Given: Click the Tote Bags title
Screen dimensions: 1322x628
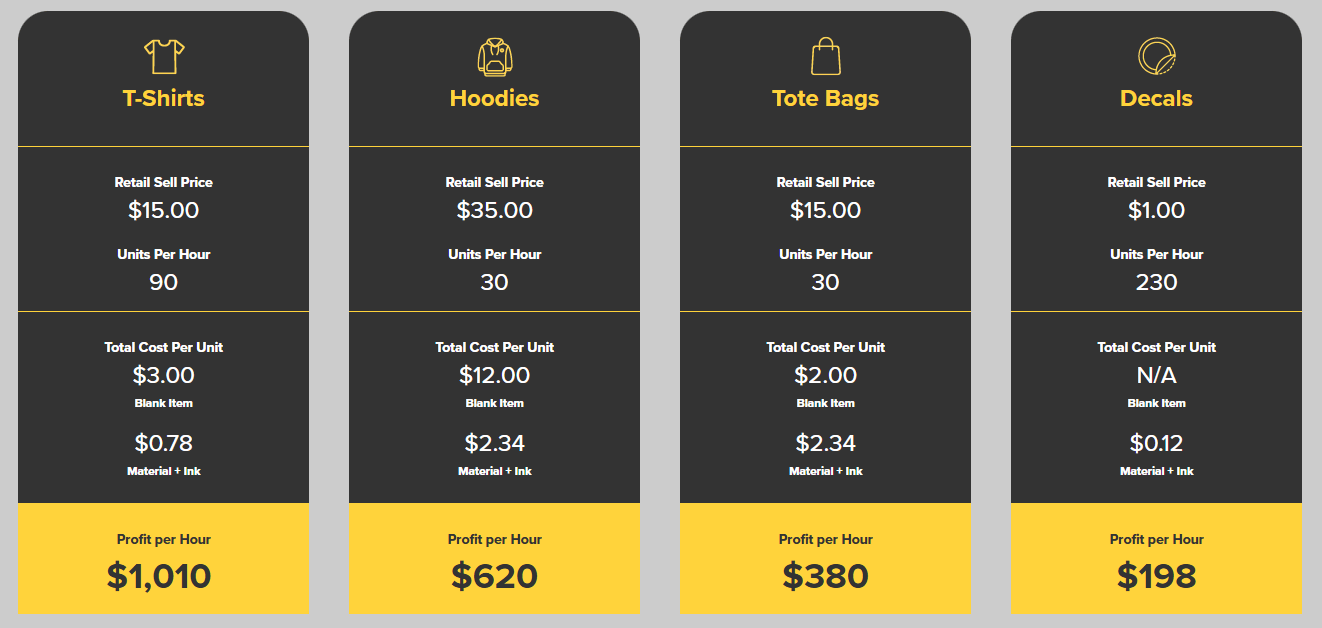Looking at the screenshot, I should click(x=826, y=98).
